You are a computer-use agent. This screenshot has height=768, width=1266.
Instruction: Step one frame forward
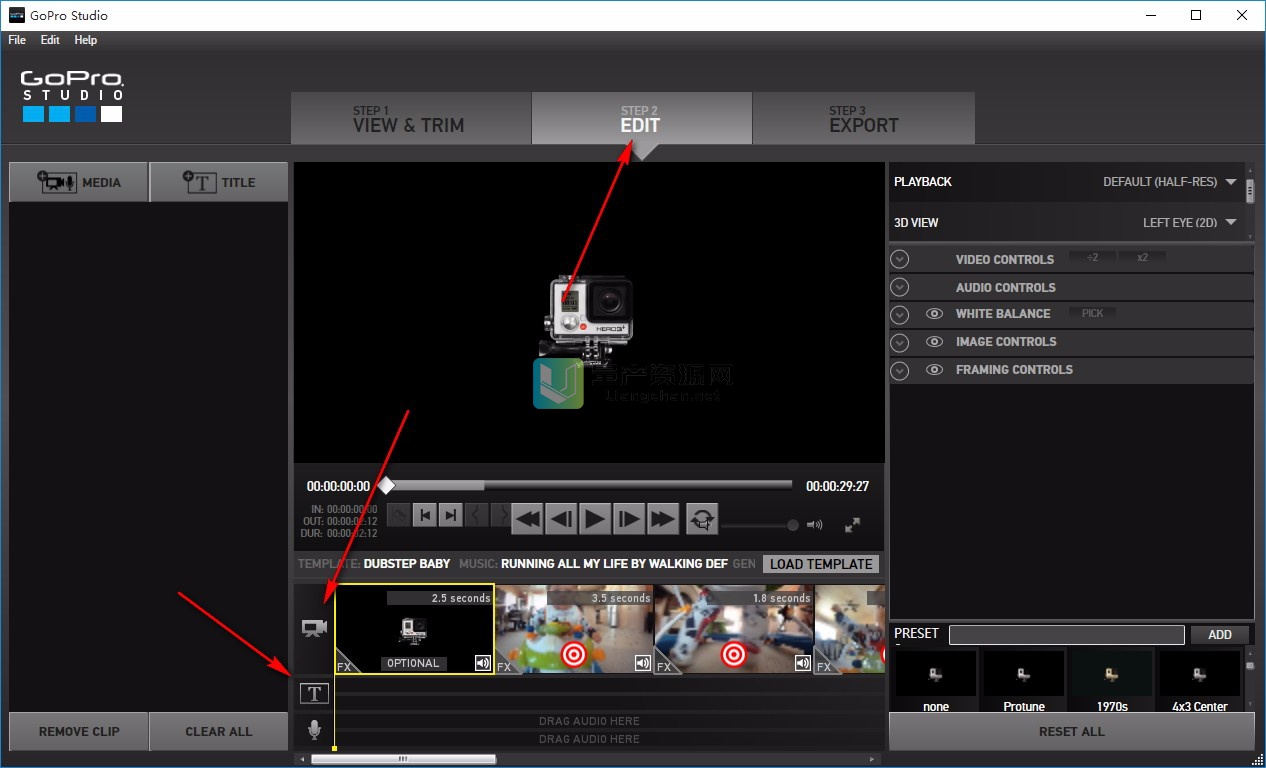coord(628,518)
